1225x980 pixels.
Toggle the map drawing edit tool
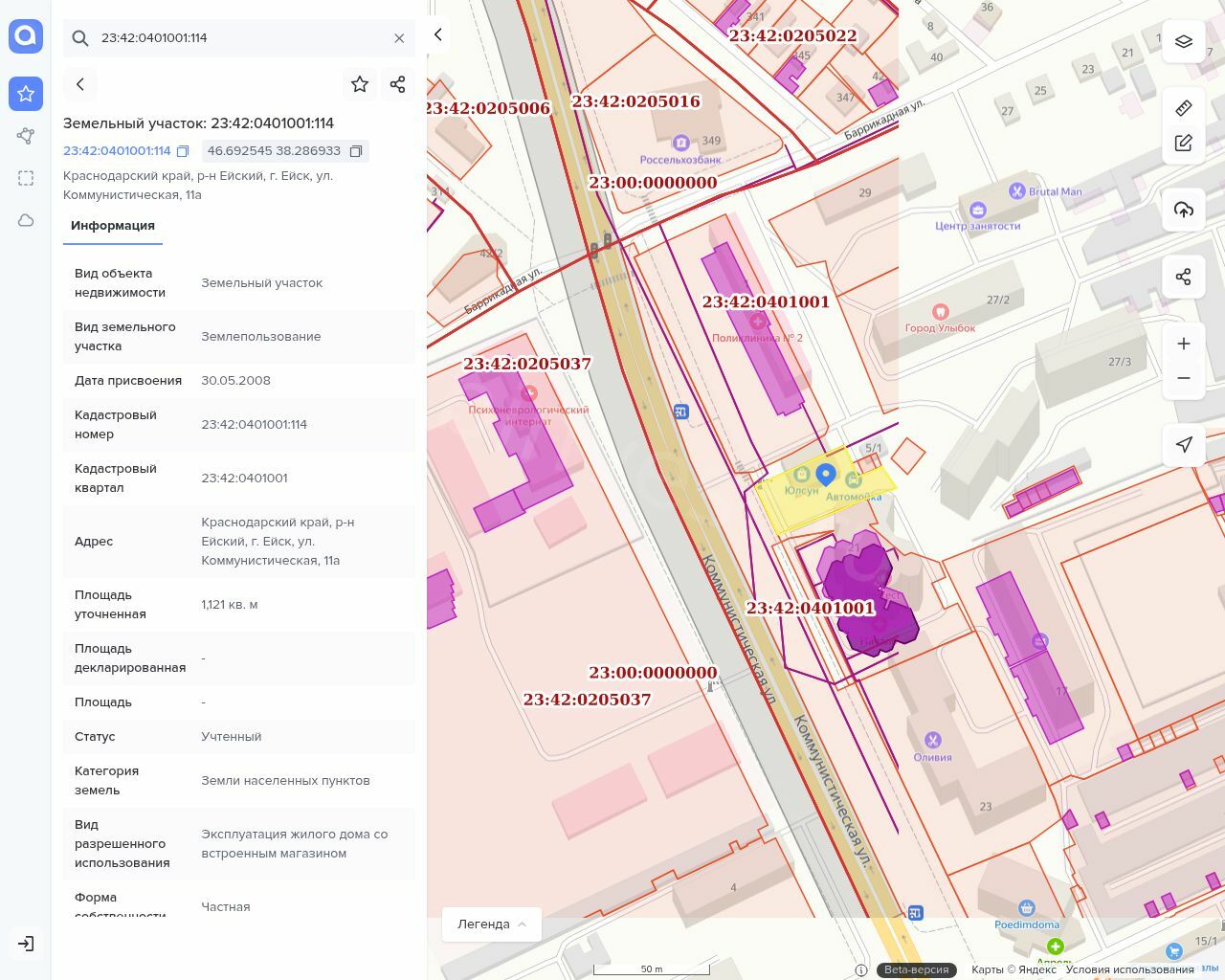1184,143
